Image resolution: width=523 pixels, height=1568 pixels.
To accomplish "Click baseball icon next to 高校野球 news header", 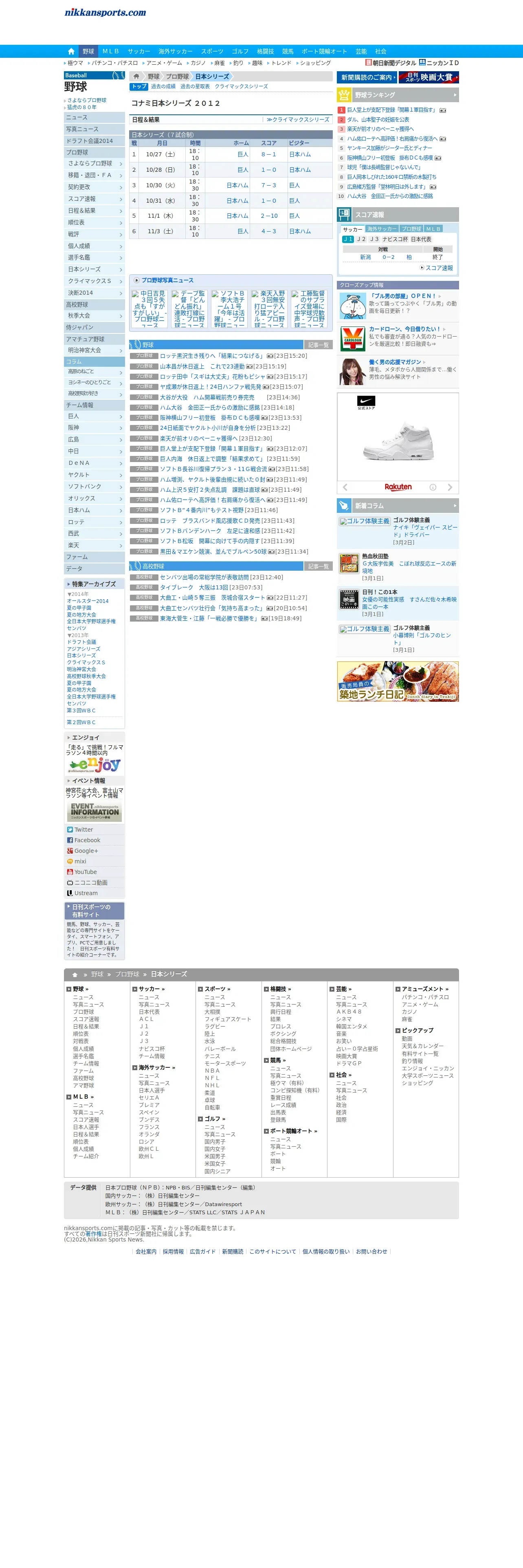I will coord(136,566).
